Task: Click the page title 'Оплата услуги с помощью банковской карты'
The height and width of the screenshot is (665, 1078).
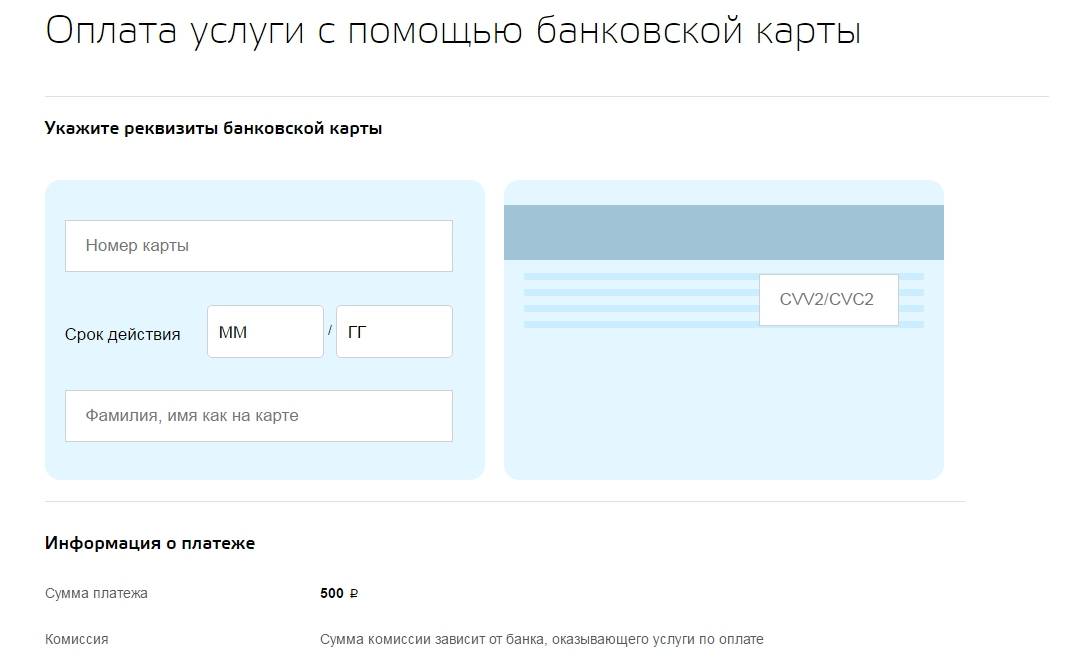Action: (453, 32)
